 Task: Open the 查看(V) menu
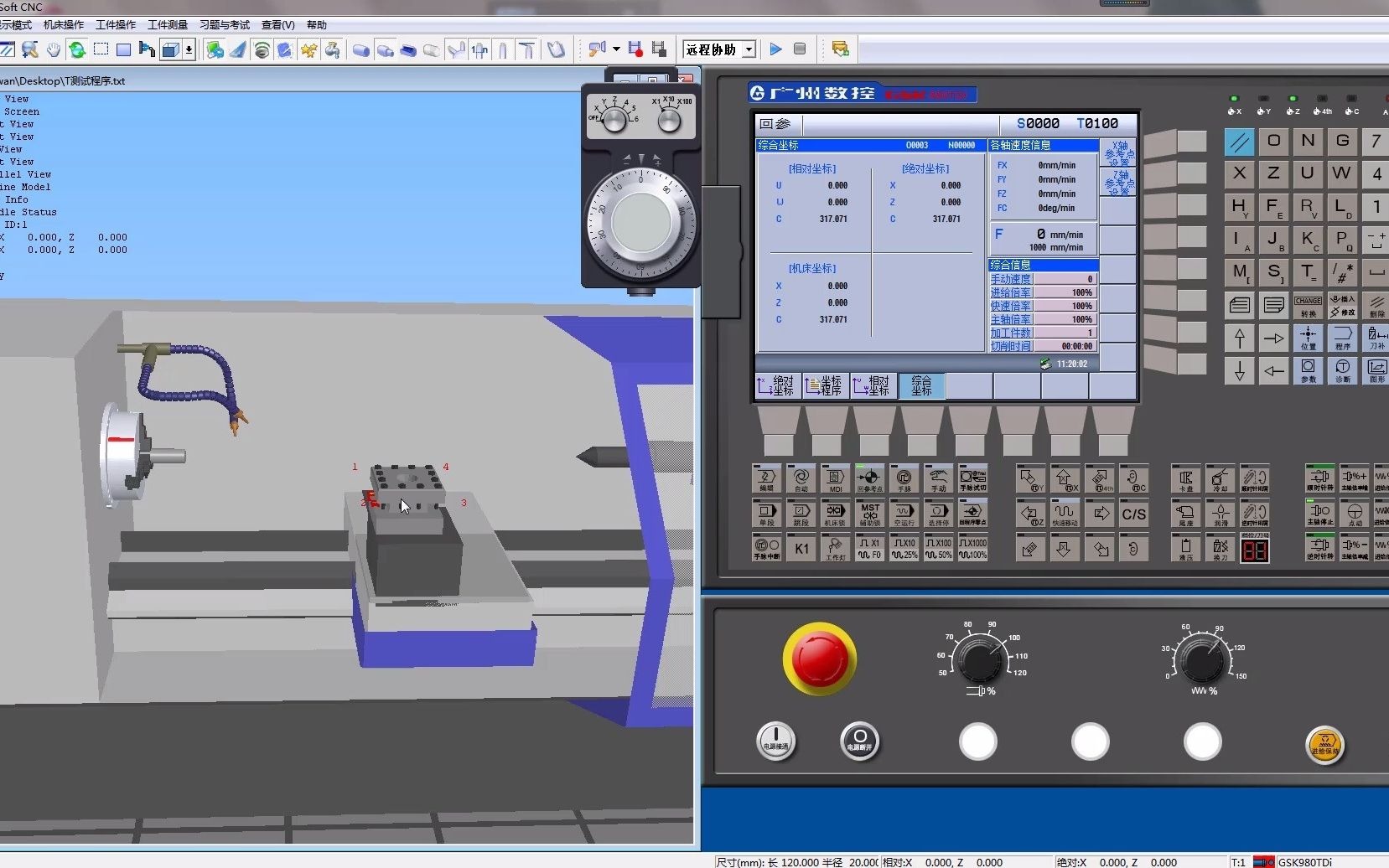(278, 25)
